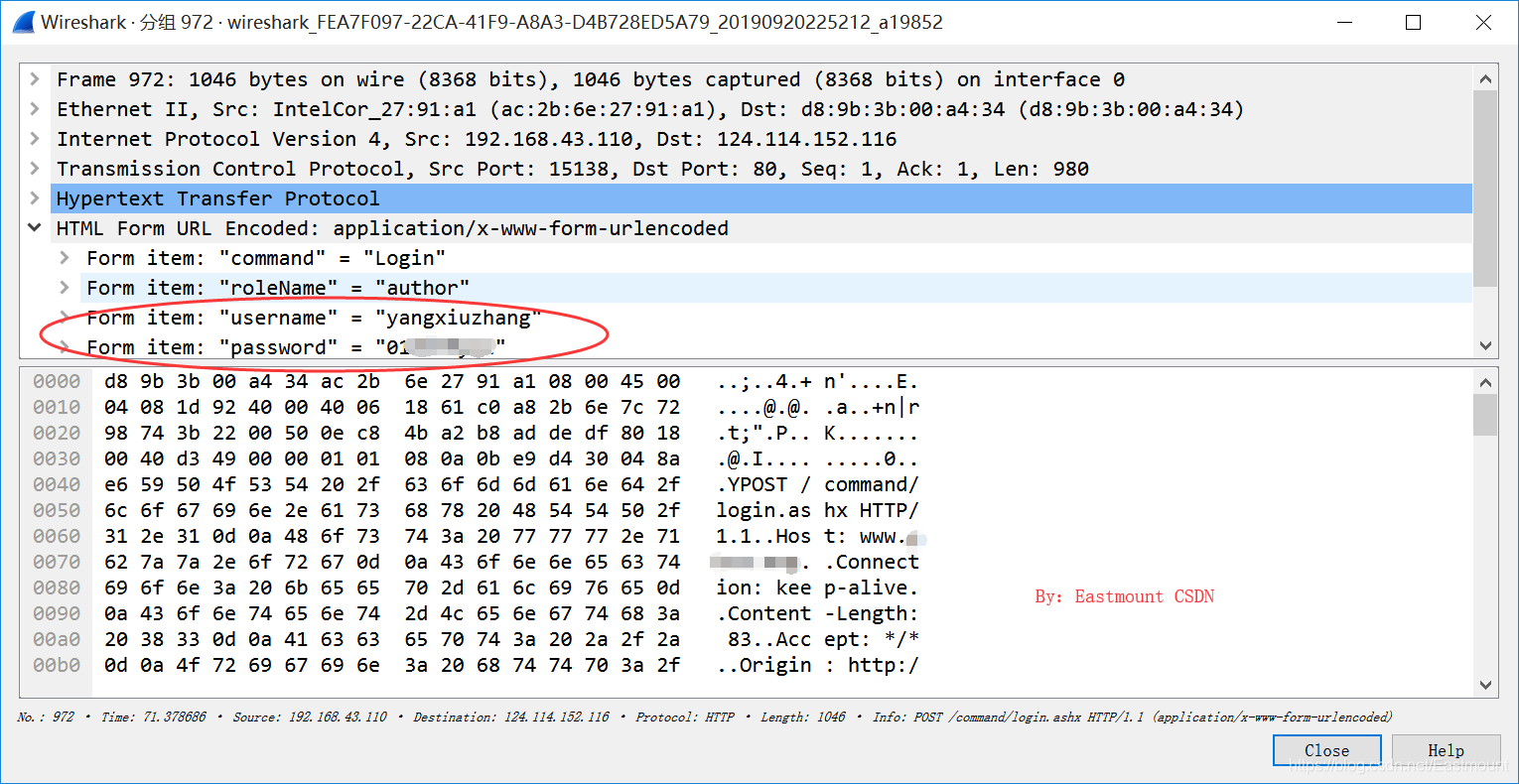Click the ASCII text "..Origin"

[763, 665]
